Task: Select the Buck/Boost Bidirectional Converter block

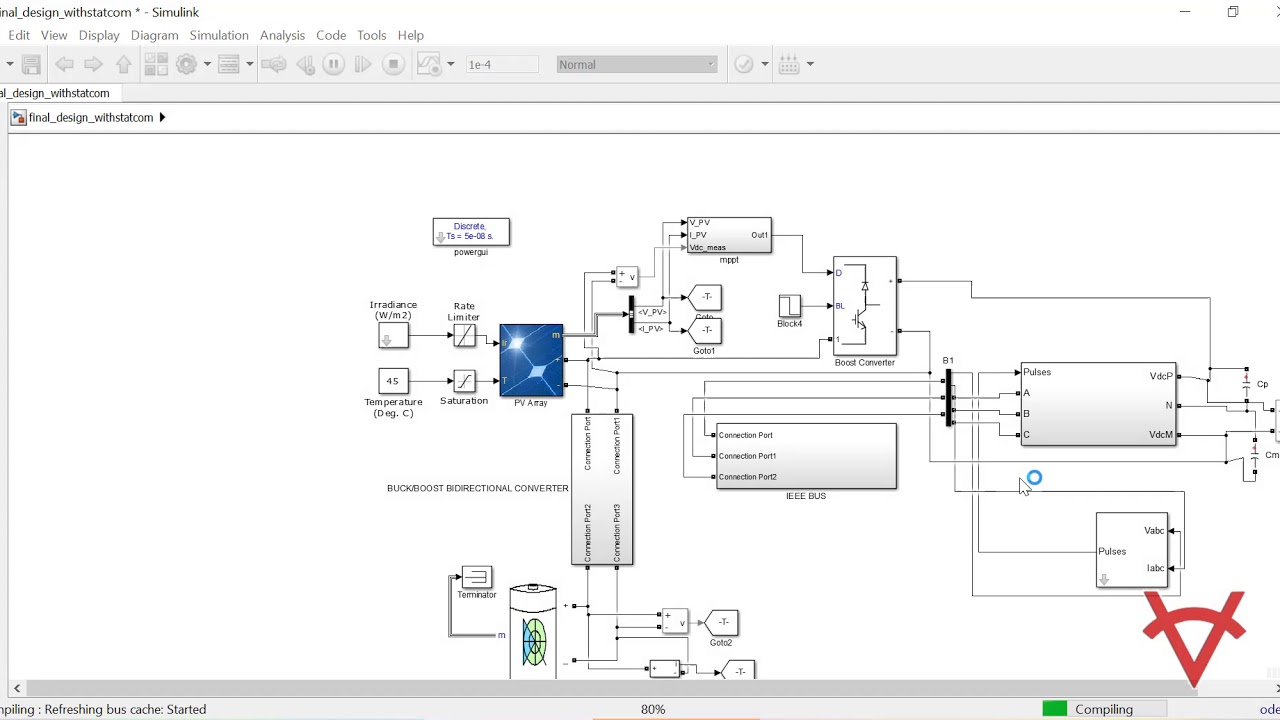Action: coord(602,489)
